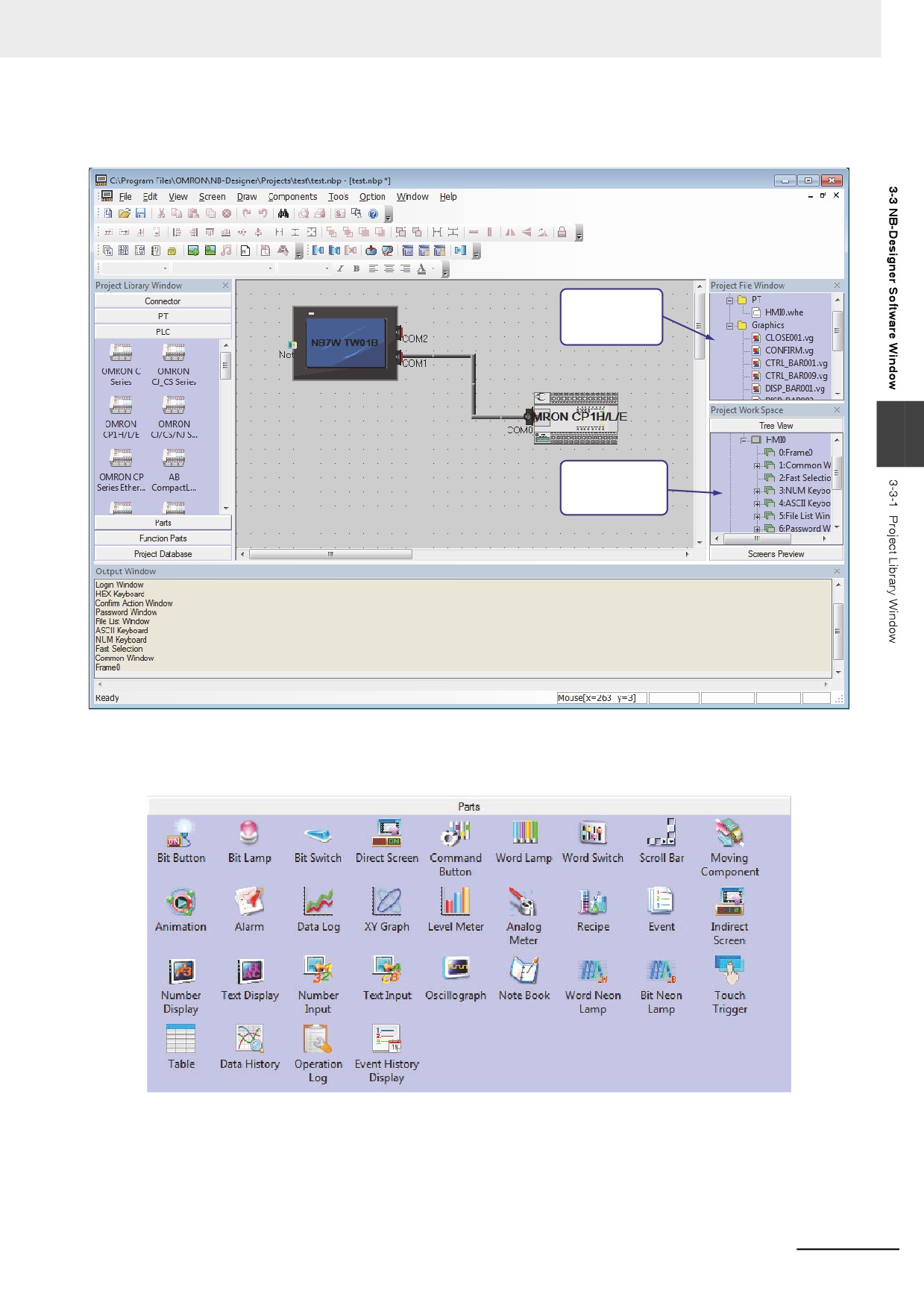
Task: Open the font color dropdown arrow
Action: [433, 268]
